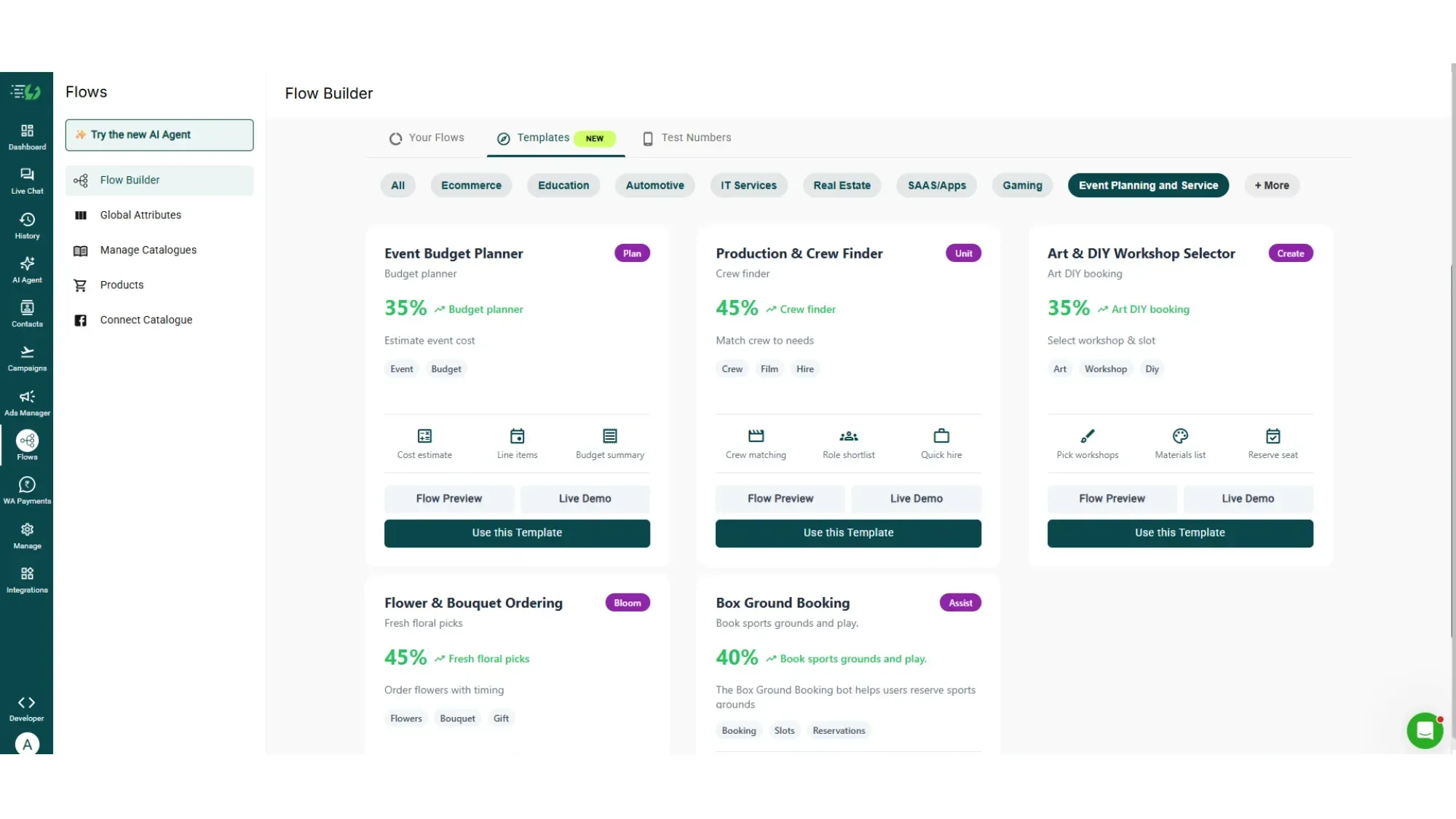
Task: Use the Event Budget Planner template
Action: (x=517, y=533)
